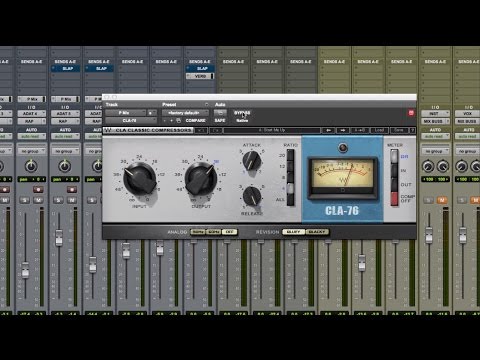Solo the ADAT 4 channel
480x360 pixels.
[x=24, y=200]
